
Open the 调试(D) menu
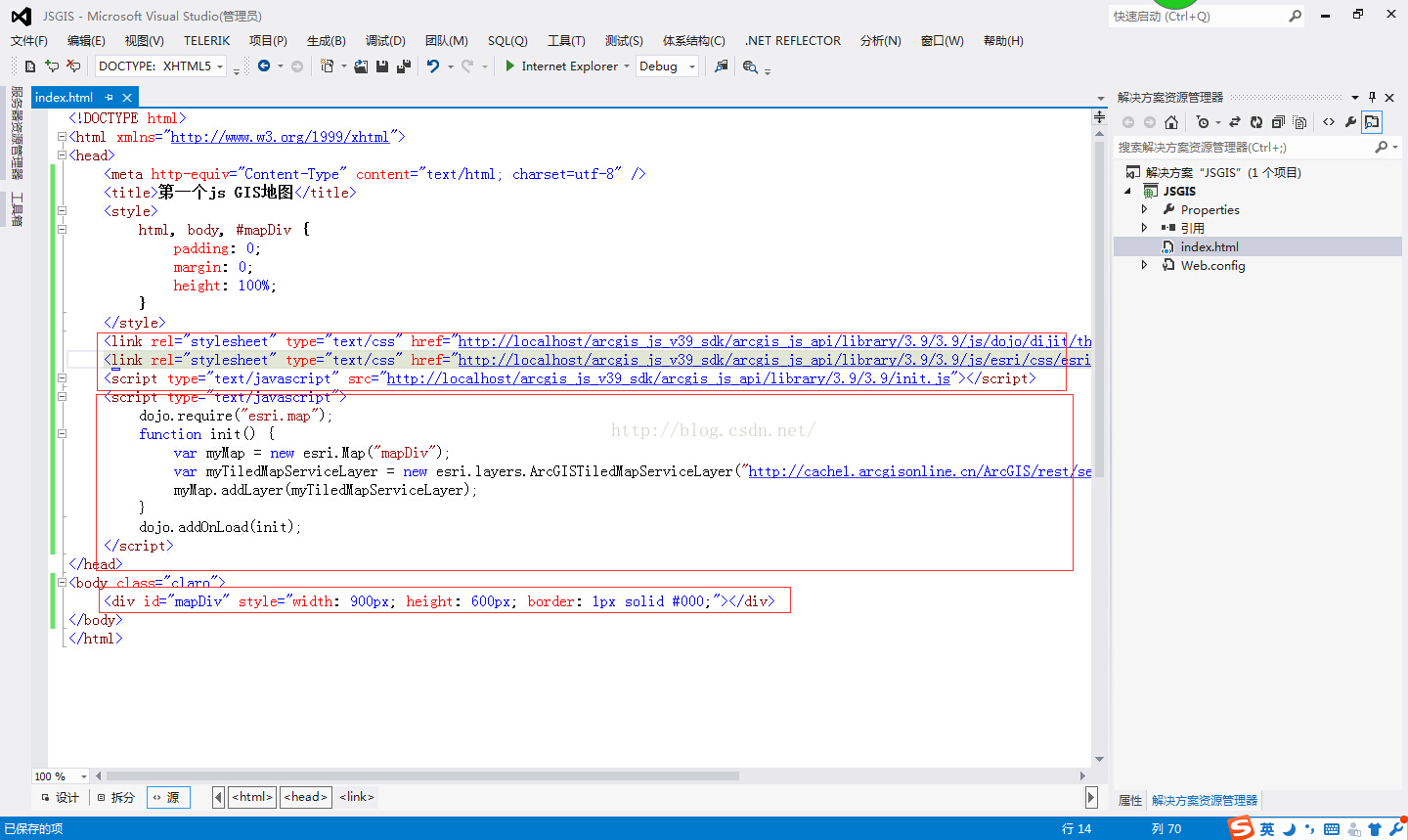pyautogui.click(x=385, y=40)
